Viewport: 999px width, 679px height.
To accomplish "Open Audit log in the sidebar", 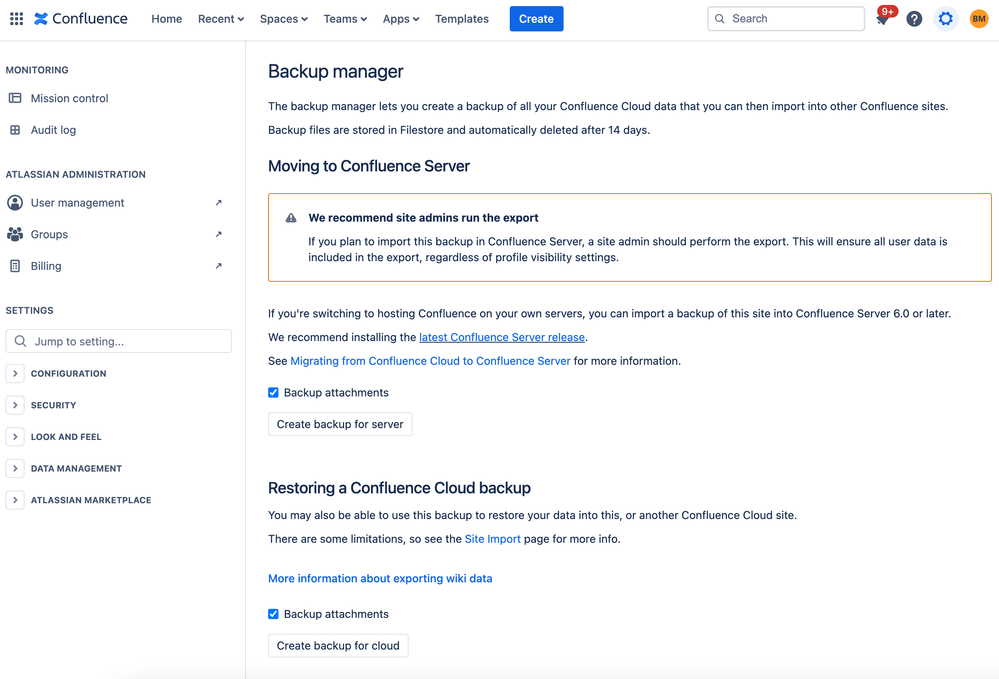I will 54,130.
